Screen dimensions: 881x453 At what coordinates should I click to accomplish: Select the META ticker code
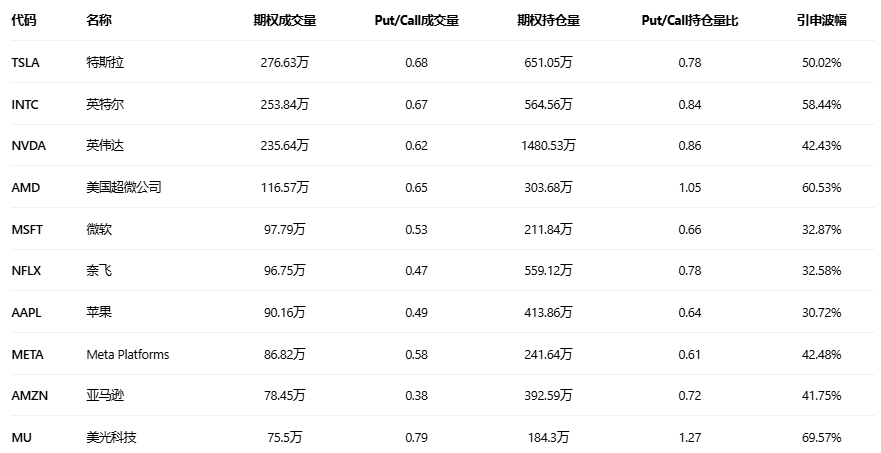(27, 354)
